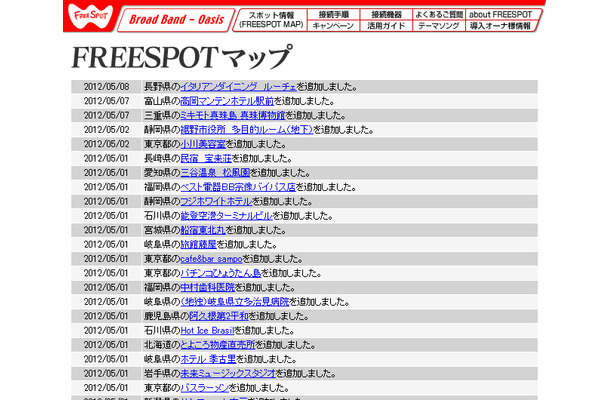Open the 阿久根第2平和 link
This screenshot has width=610, height=400.
(x=219, y=316)
